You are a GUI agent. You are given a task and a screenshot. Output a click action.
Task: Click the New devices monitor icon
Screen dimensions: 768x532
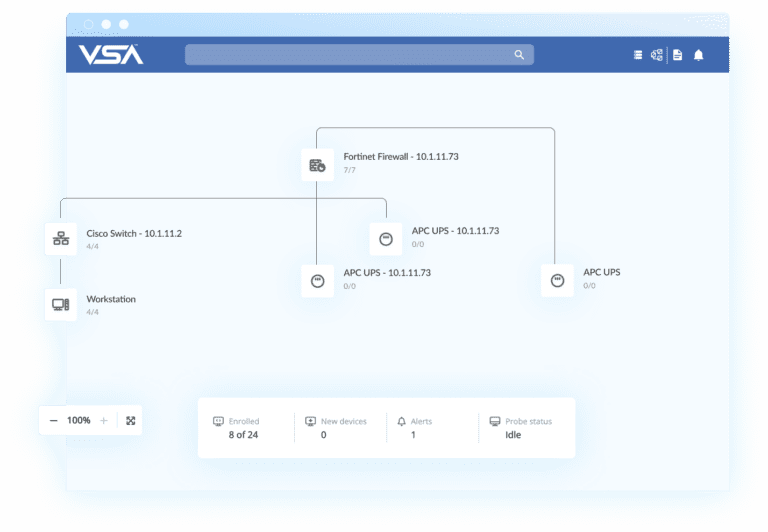311,421
